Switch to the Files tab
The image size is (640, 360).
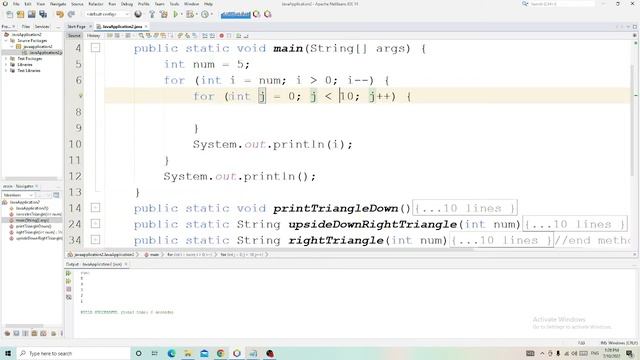[x=26, y=27]
